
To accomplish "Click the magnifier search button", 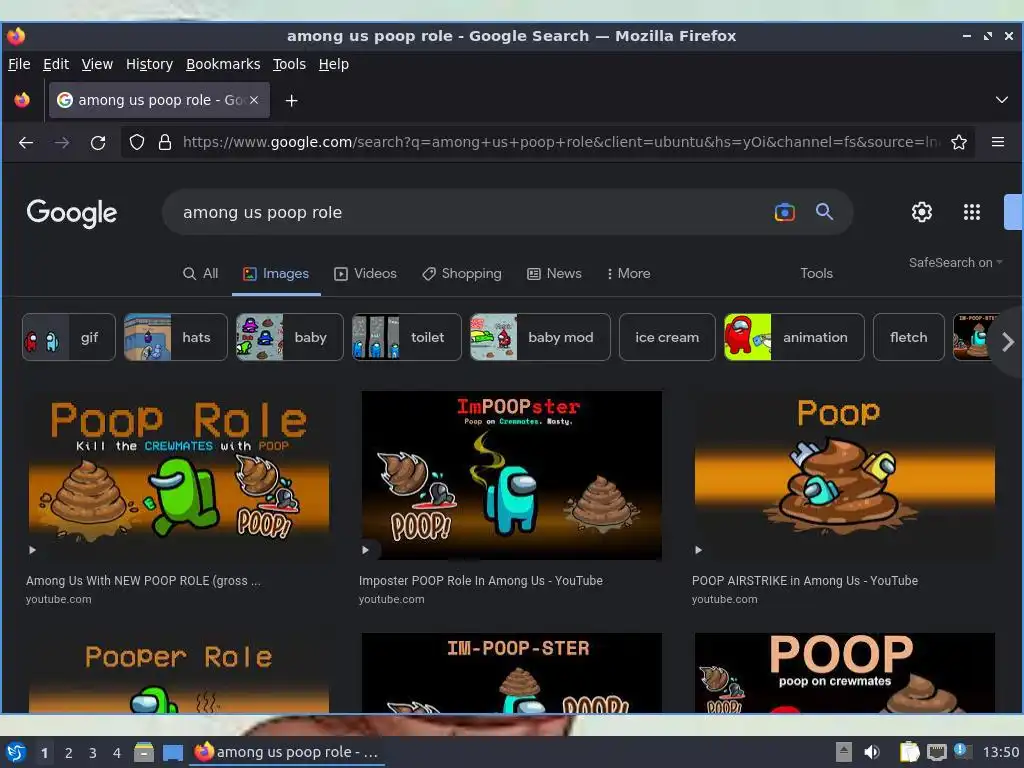I will pos(824,212).
